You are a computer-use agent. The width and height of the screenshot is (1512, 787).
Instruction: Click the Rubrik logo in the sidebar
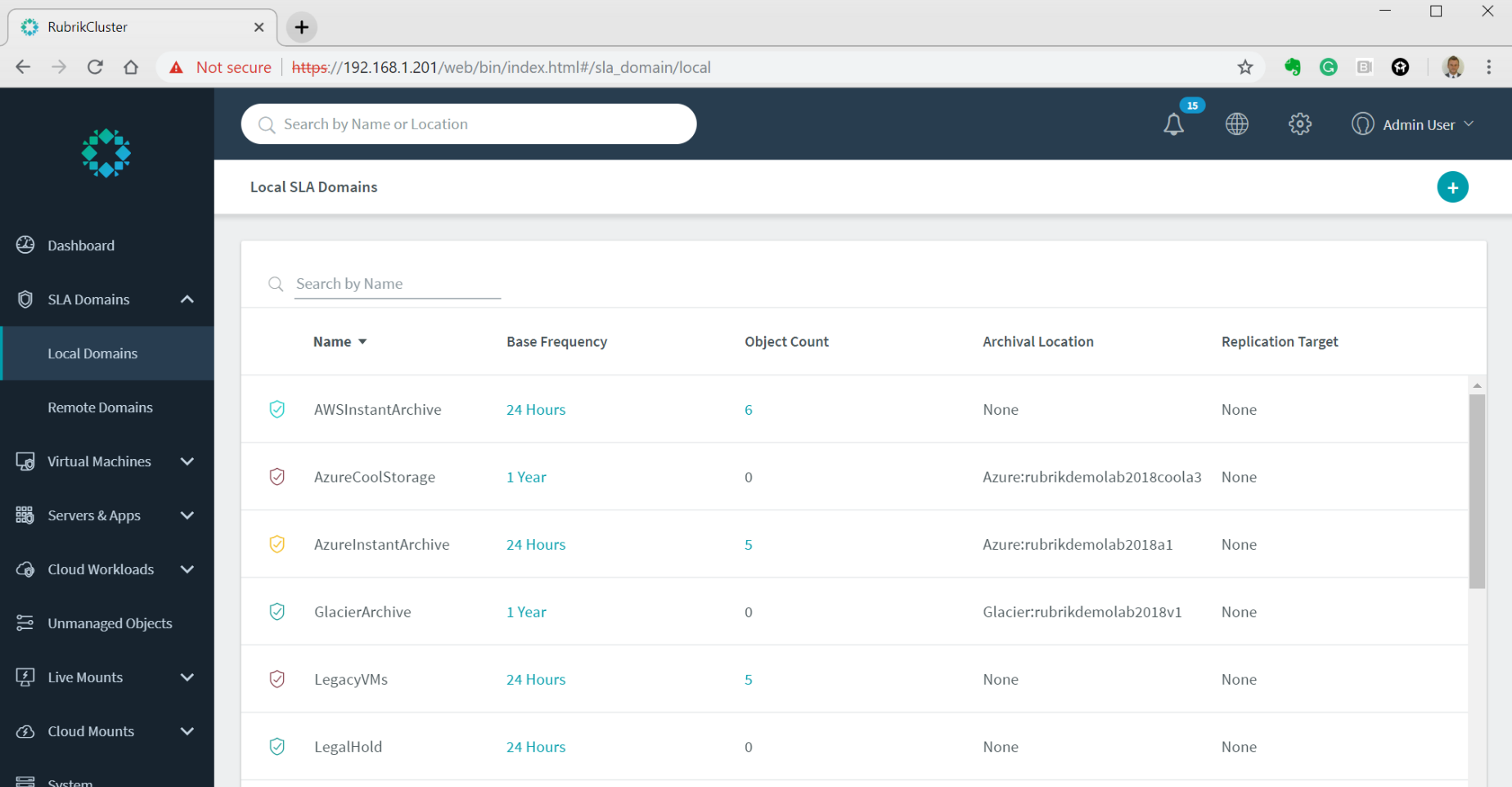coord(106,153)
